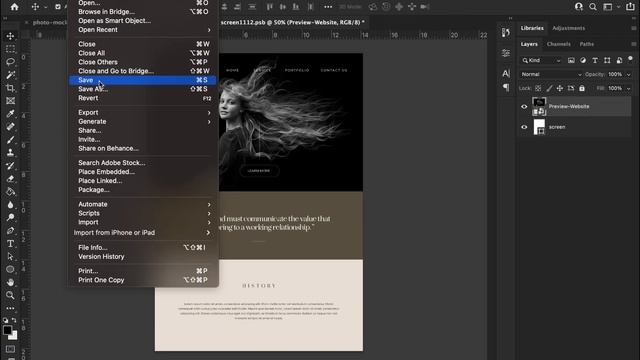The image size is (640, 360).
Task: Open the Kind filter dropdown
Action: coord(541,60)
